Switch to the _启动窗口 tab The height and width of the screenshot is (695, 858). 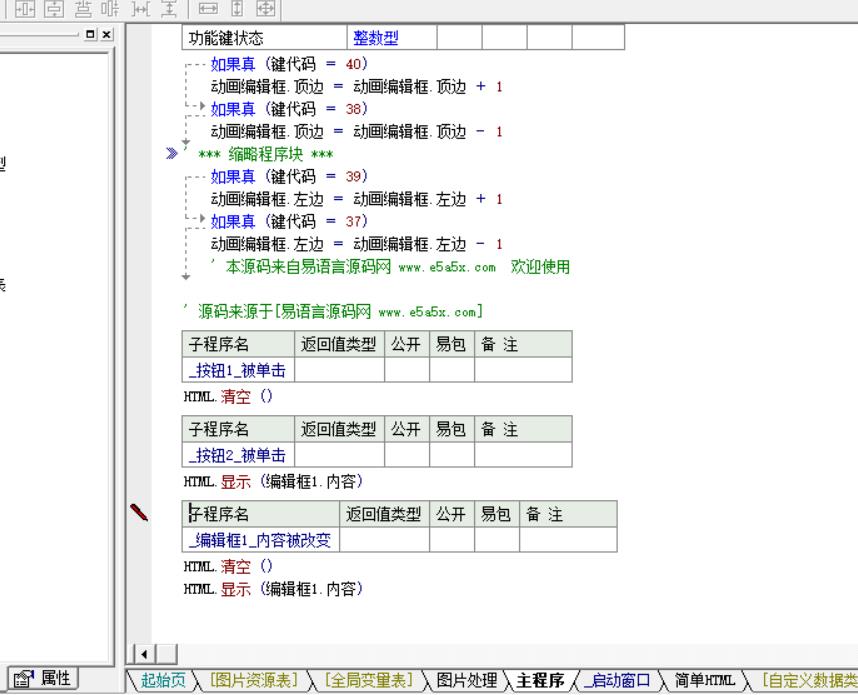tap(617, 680)
